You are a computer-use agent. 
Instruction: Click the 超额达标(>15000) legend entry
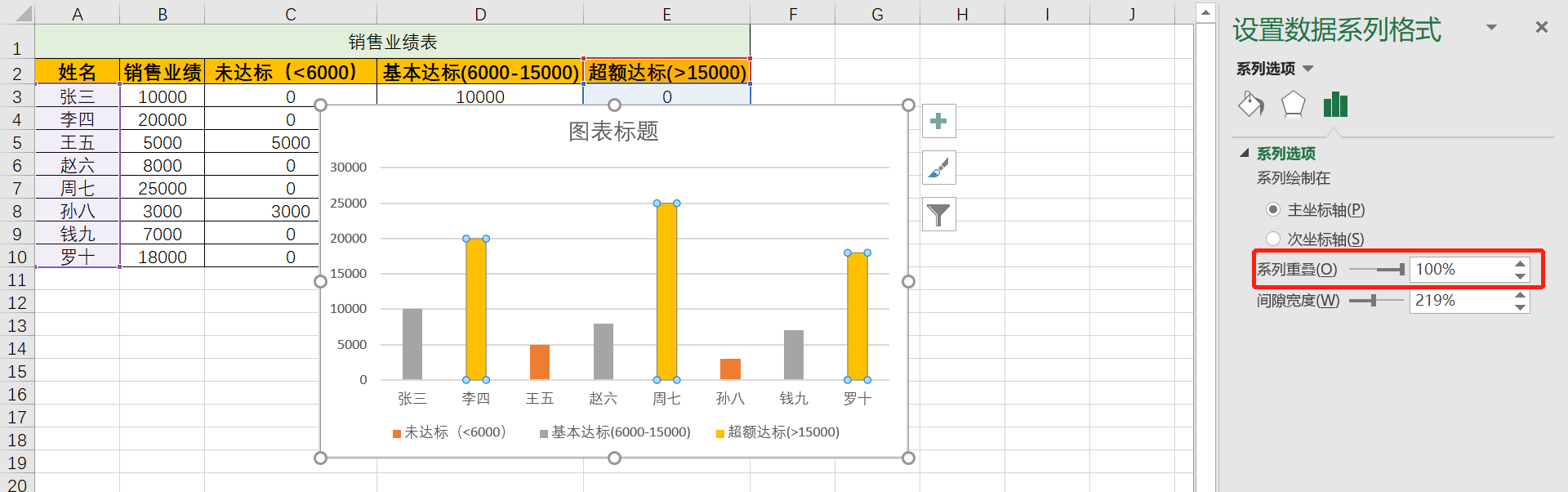[x=777, y=432]
